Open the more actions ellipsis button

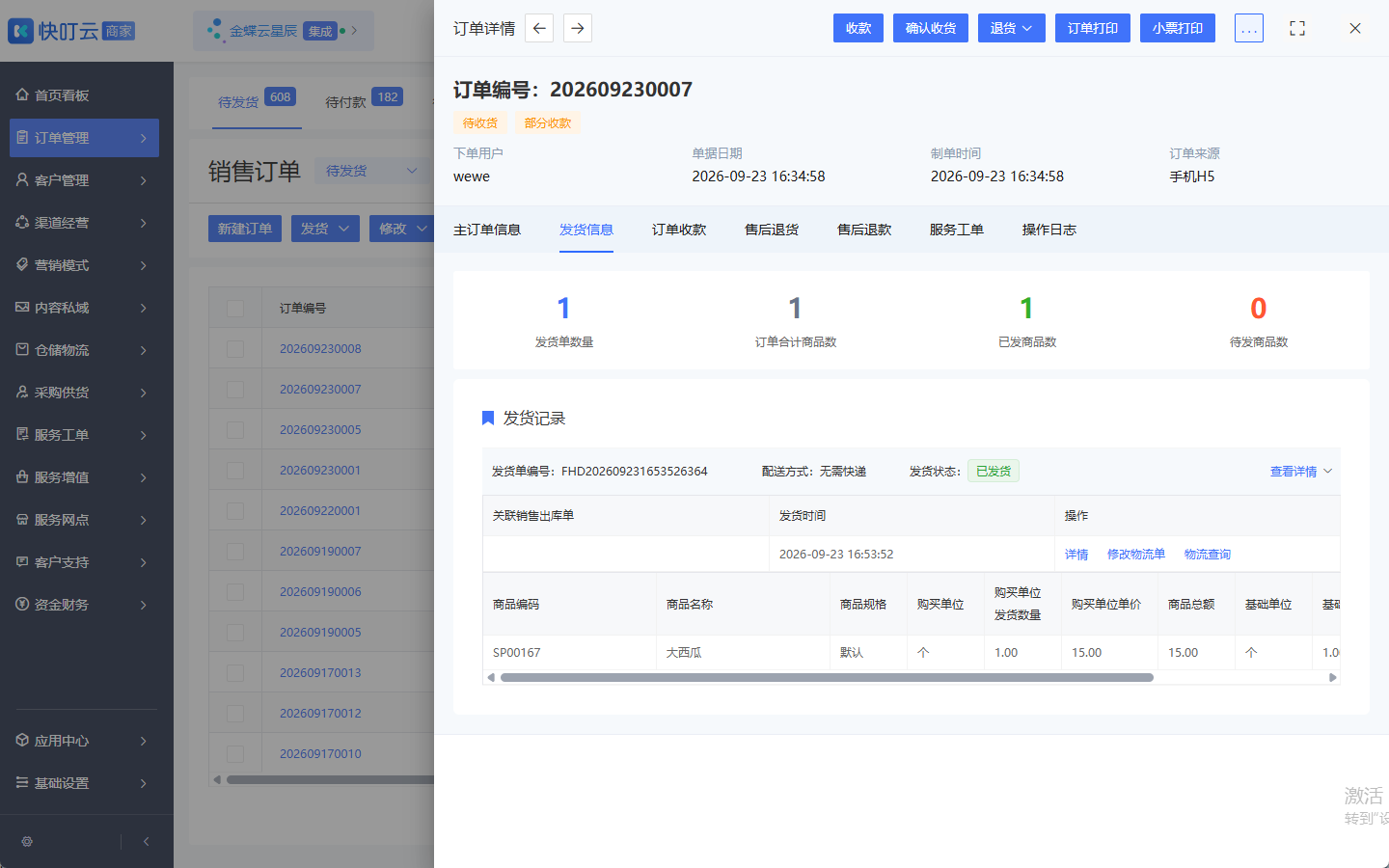1248,28
